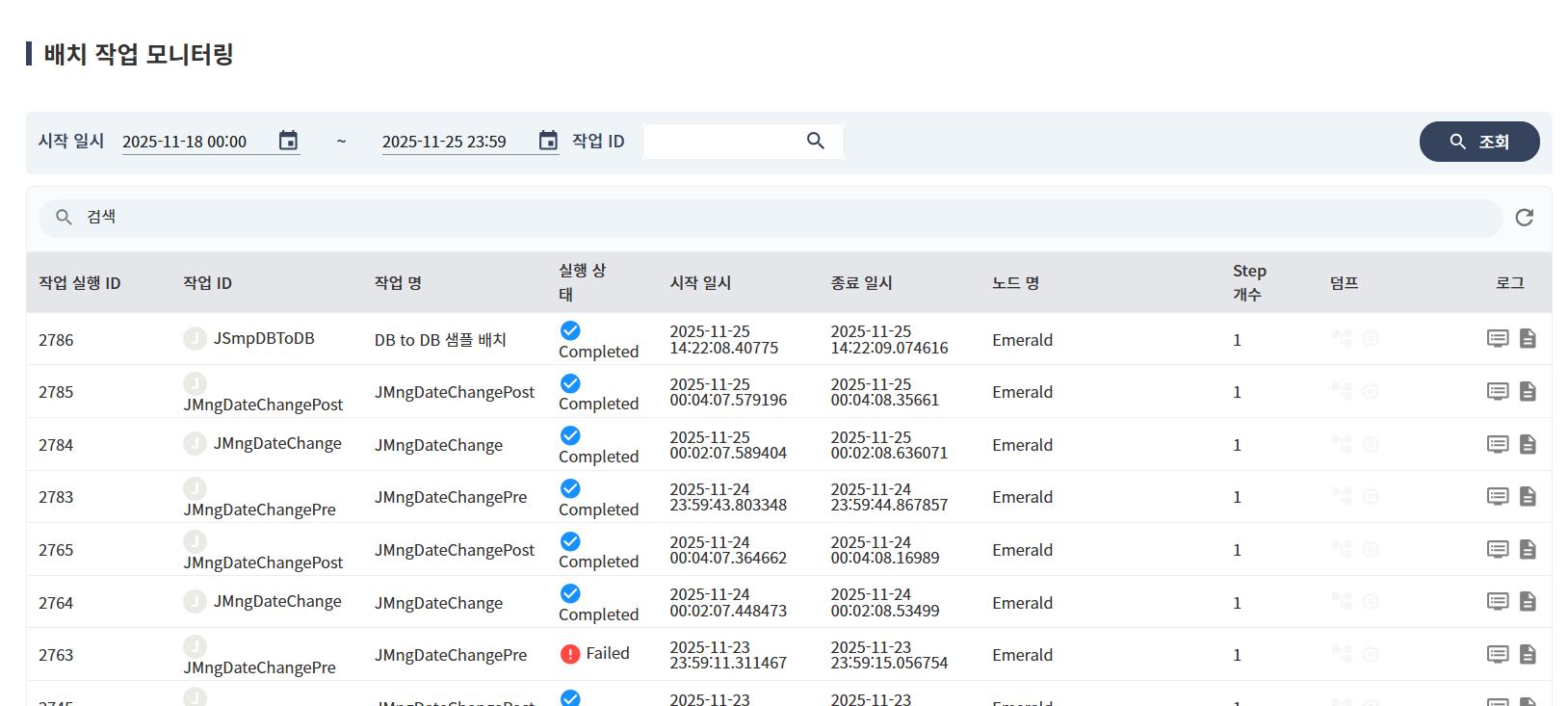The height and width of the screenshot is (706, 1568).
Task: Click the J avatar beside JSmpDBToDB
Action: click(195, 338)
